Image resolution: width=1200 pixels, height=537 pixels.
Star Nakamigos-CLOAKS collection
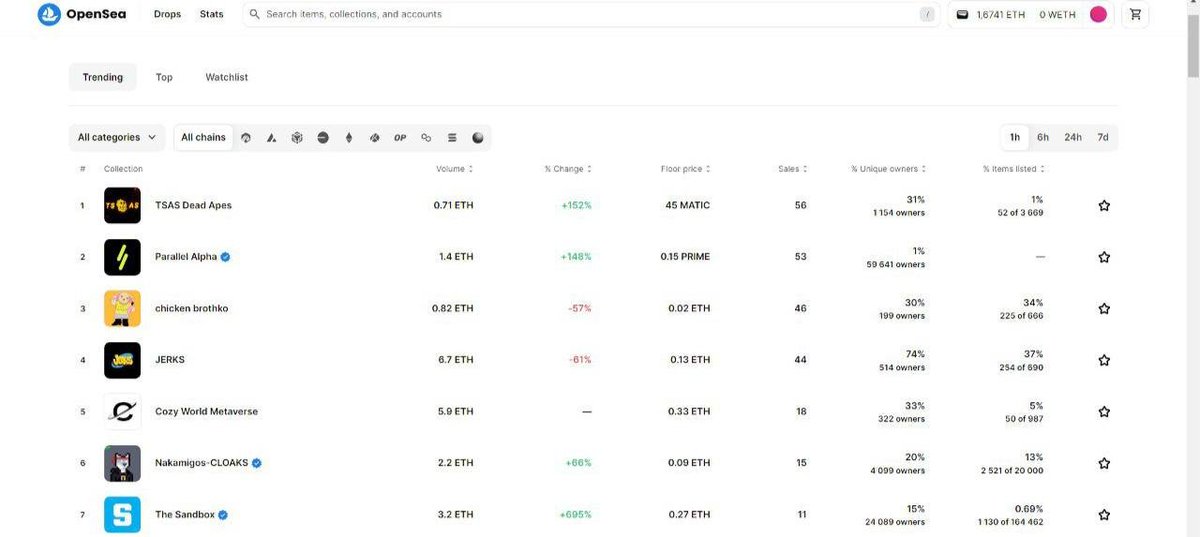point(1104,463)
